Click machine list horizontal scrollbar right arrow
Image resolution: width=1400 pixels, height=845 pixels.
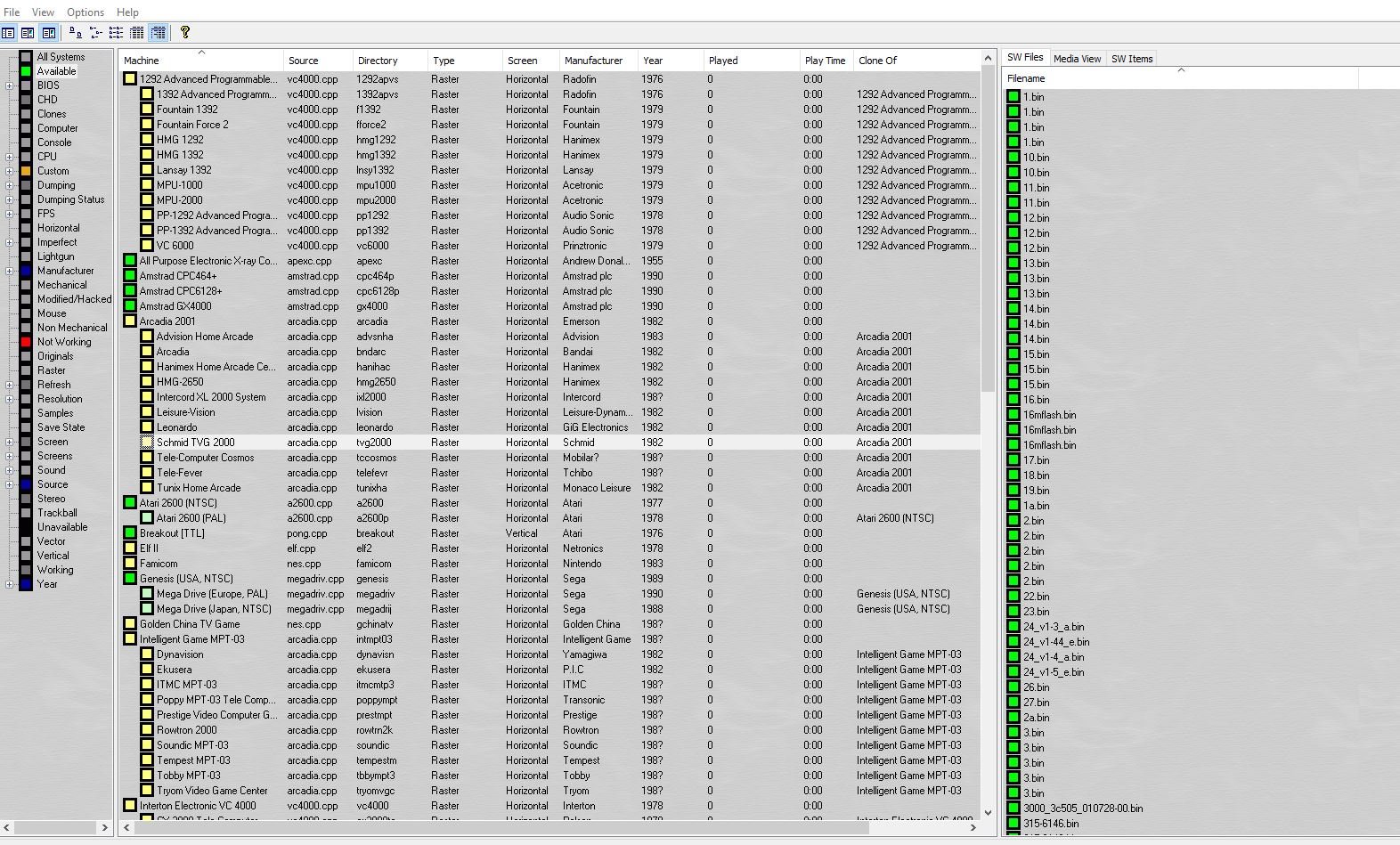973,828
